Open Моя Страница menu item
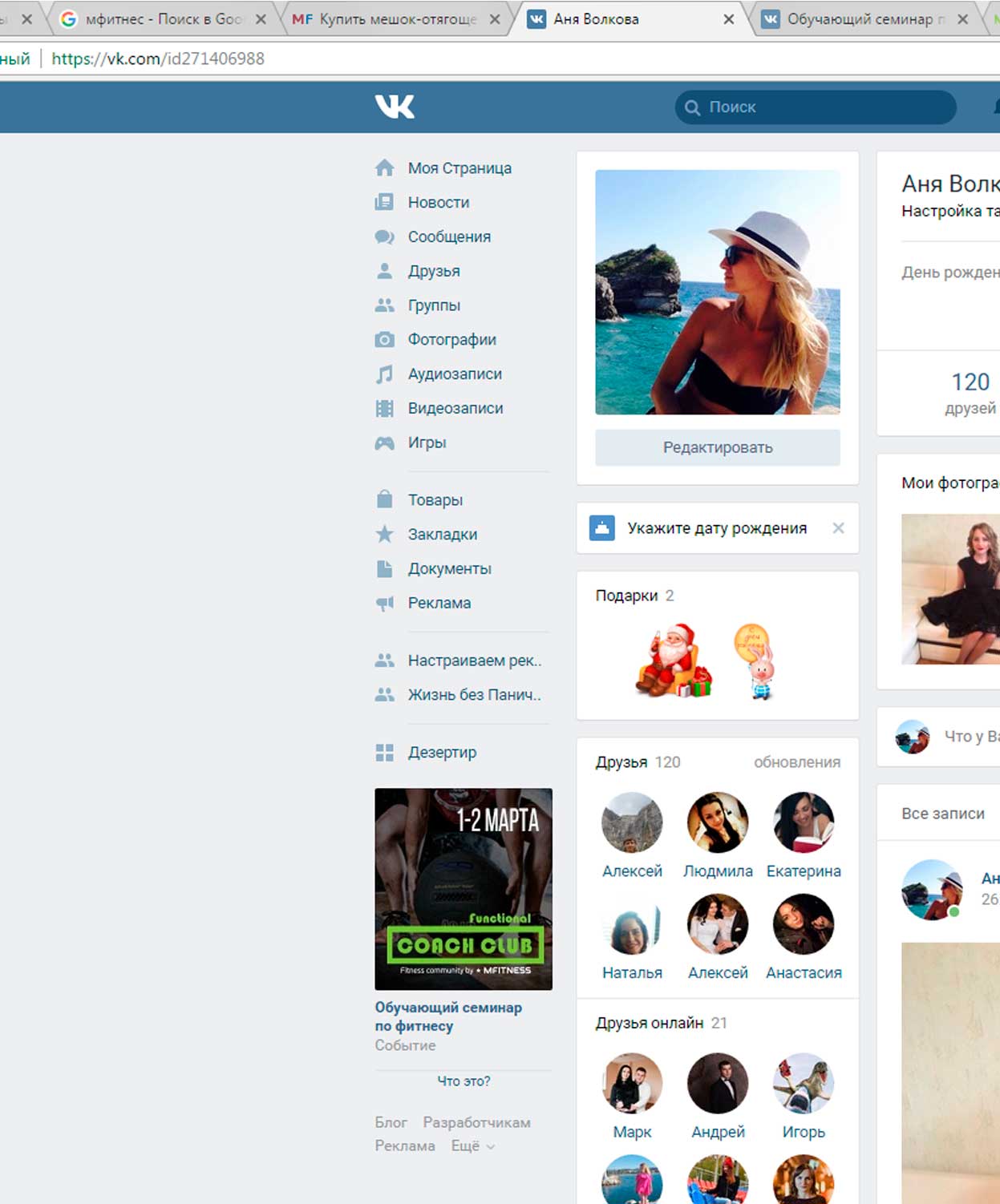 click(x=460, y=168)
